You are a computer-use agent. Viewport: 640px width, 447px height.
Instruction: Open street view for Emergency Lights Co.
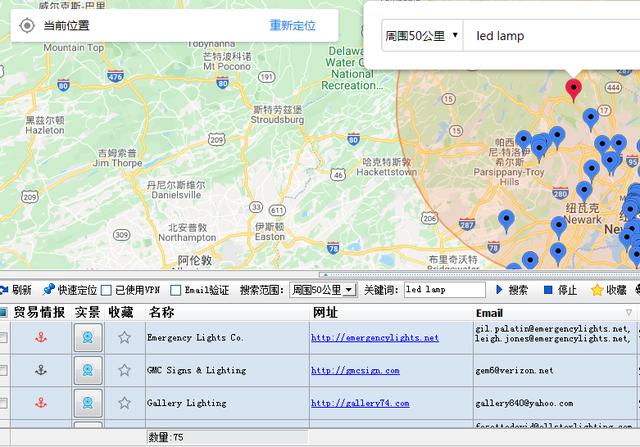88,338
